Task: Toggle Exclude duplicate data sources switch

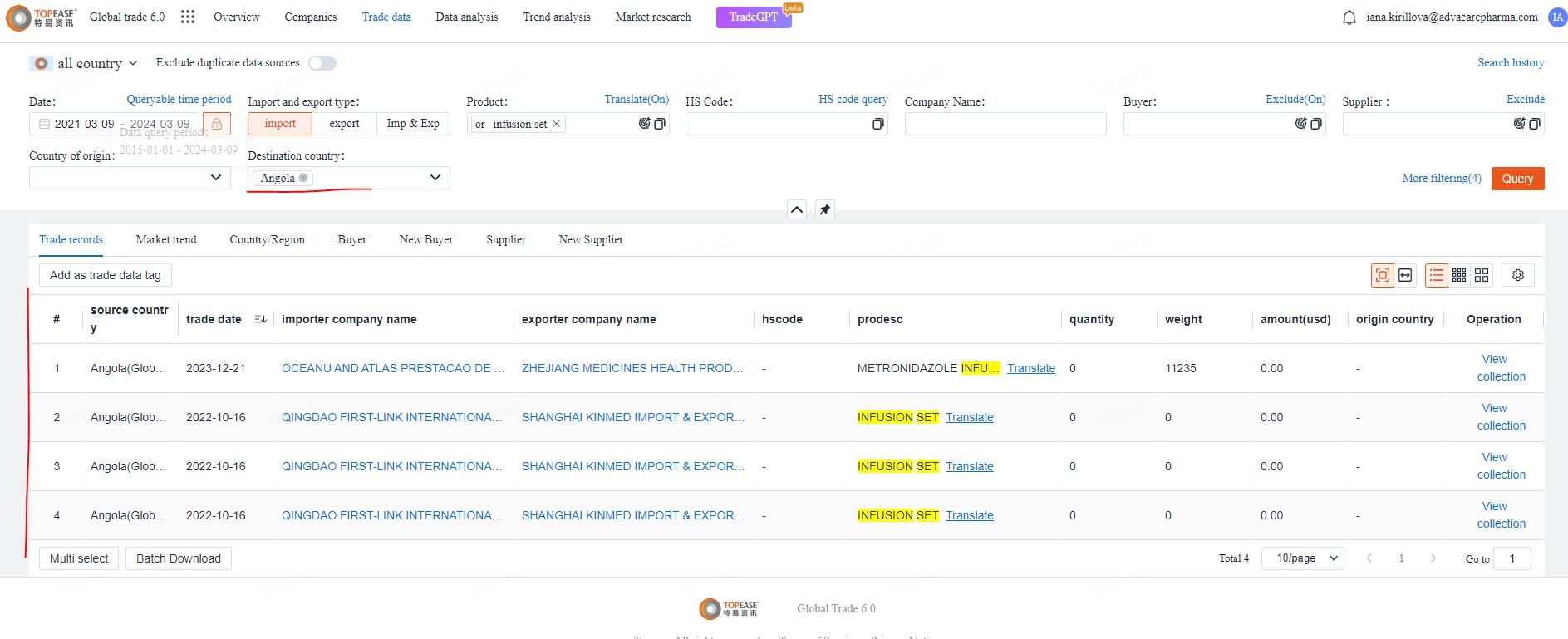Action: pyautogui.click(x=322, y=63)
